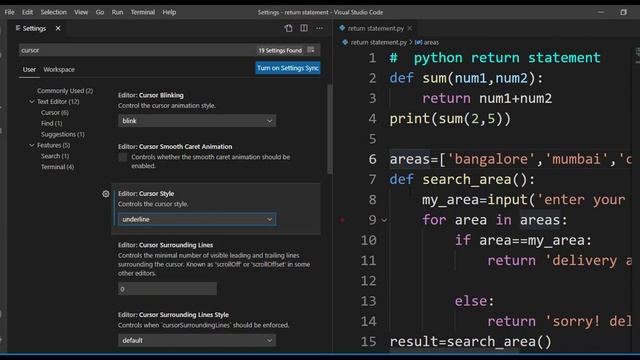Open Settings JSON file icon
This screenshot has height=360, width=640.
click(288, 28)
